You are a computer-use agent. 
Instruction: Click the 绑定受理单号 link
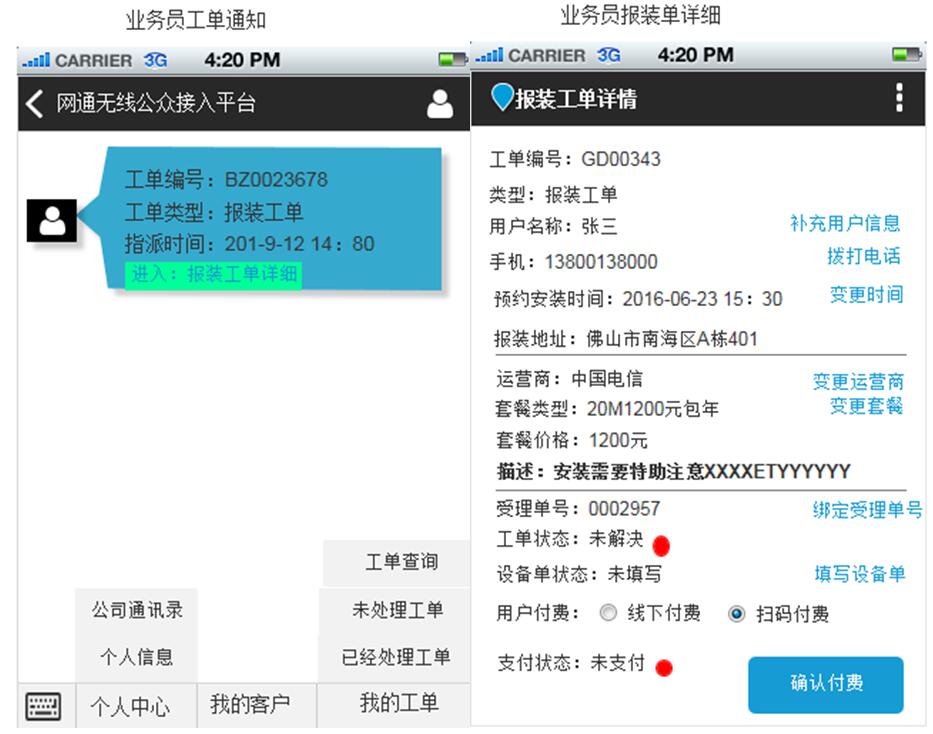[868, 510]
